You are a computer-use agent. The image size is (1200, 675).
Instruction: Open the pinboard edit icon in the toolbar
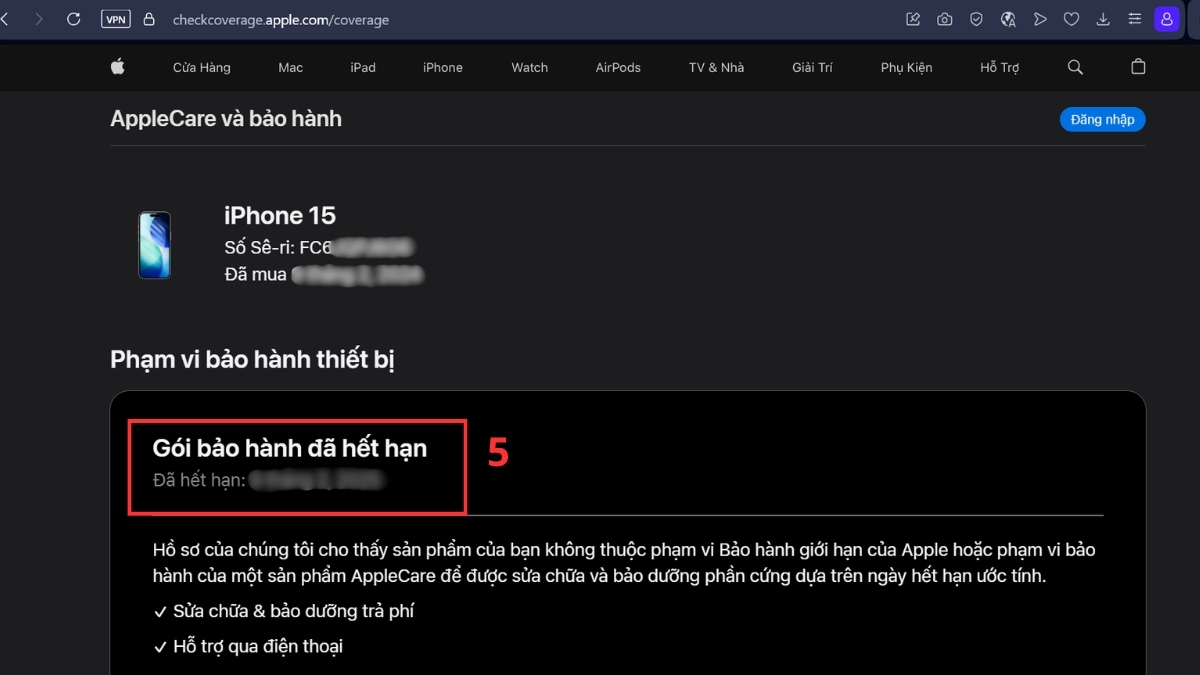click(913, 19)
